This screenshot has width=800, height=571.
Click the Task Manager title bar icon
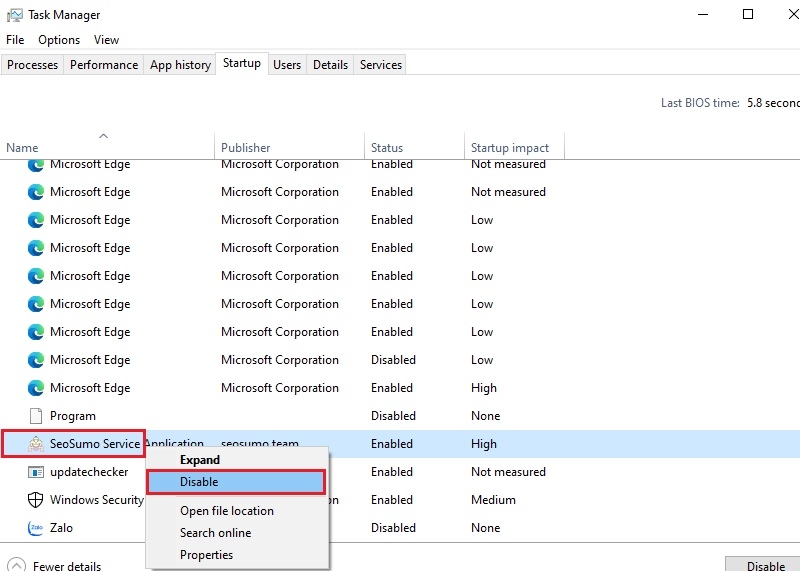click(14, 15)
